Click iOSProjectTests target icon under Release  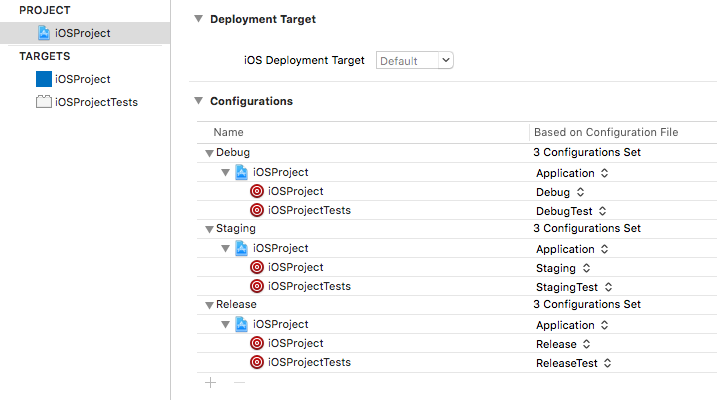coord(257,362)
